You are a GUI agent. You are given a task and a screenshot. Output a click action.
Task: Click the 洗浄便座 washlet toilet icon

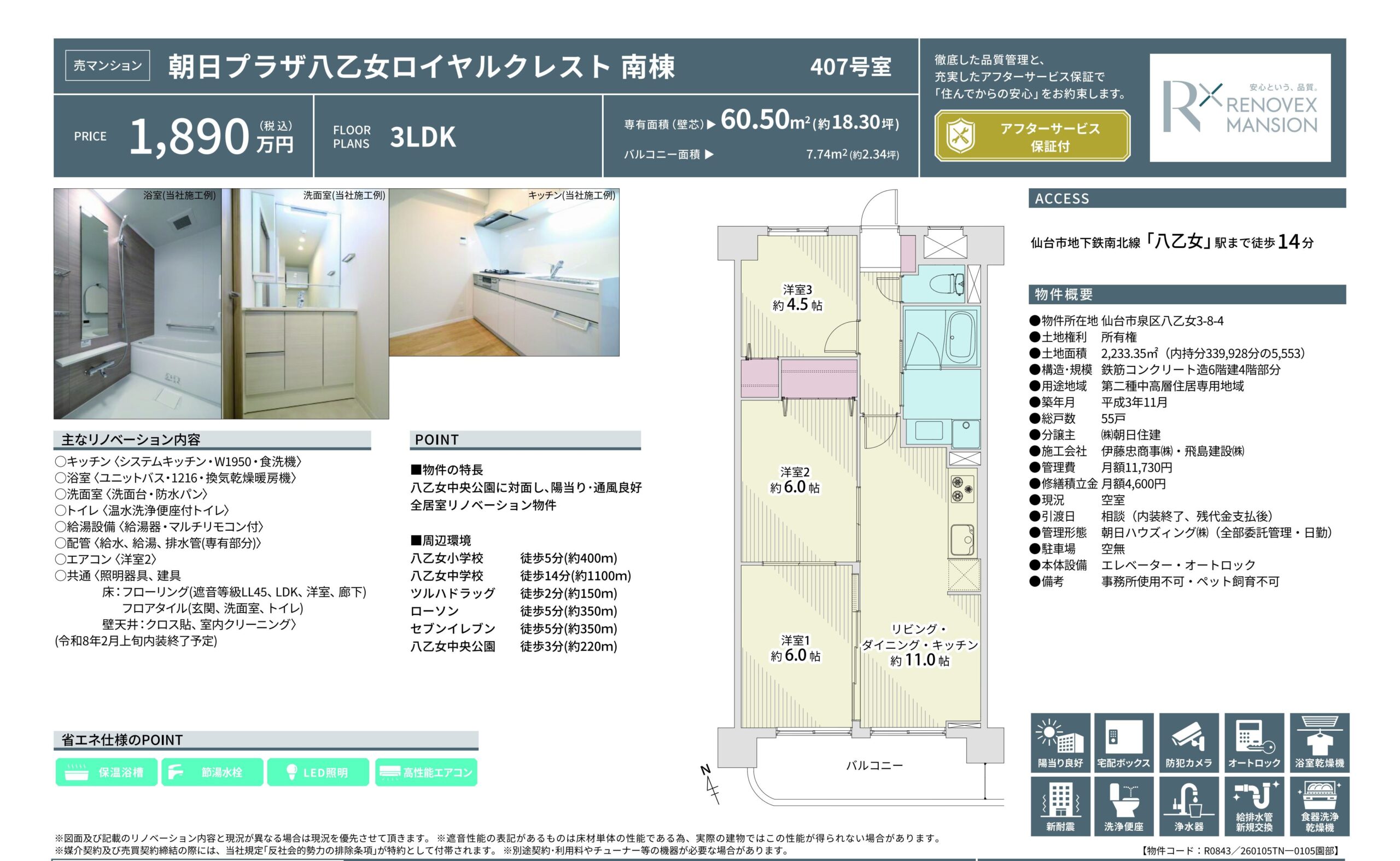[x=1123, y=806]
